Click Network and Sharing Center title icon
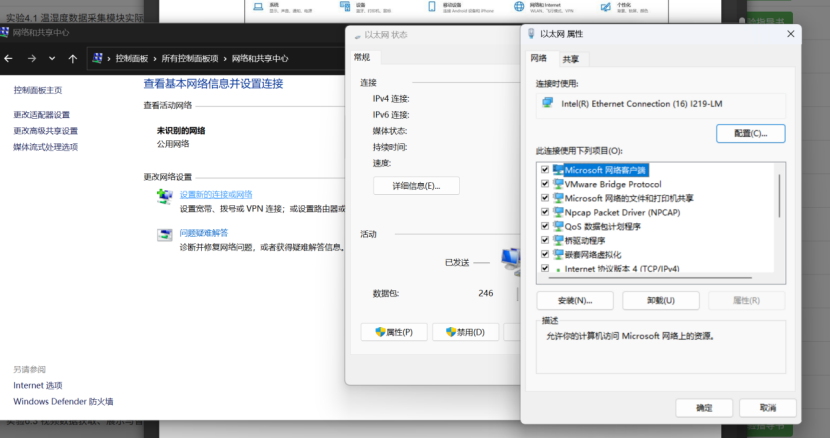This screenshot has height=438, width=830. click(x=5, y=32)
